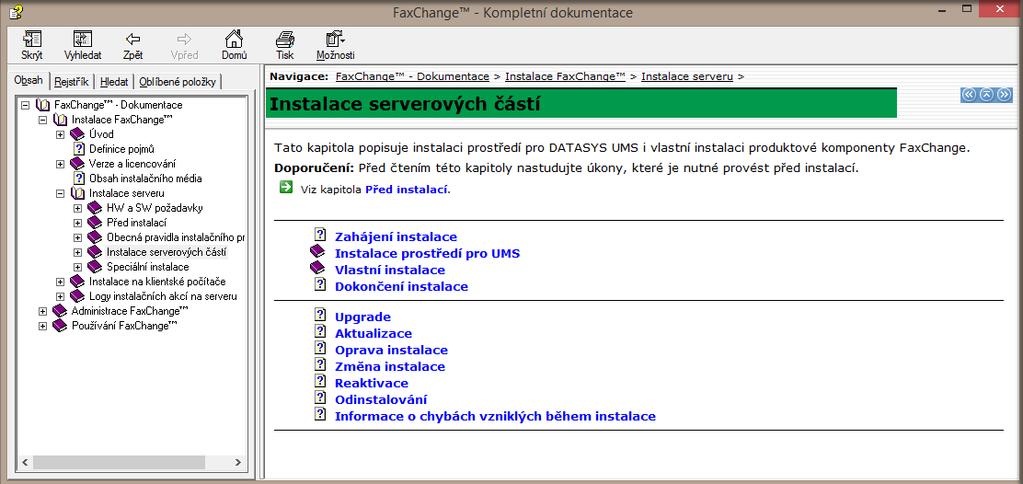The height and width of the screenshot is (484, 1023).
Task: Expand the Před instalací tree node
Action: (x=78, y=222)
